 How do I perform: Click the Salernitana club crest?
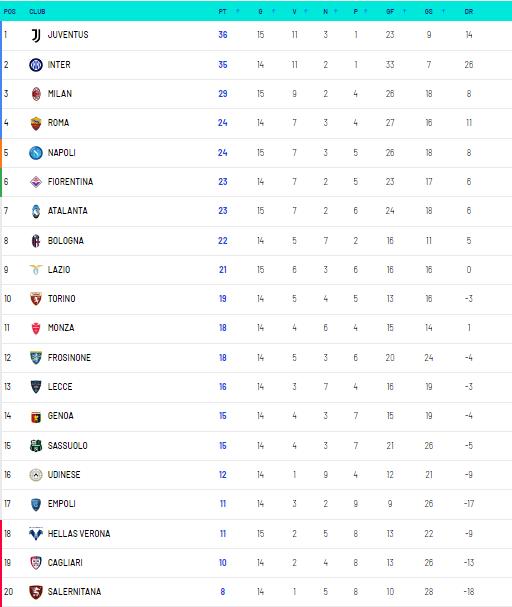36,592
